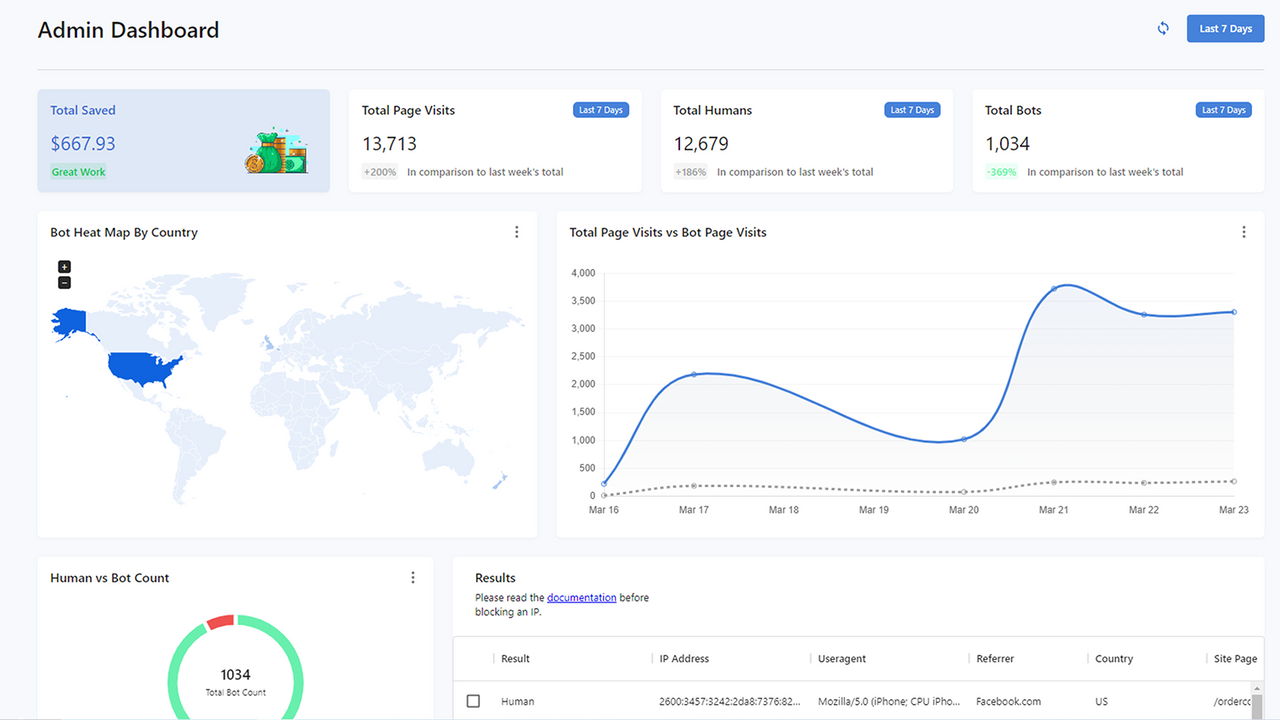The width and height of the screenshot is (1280, 720).
Task: Switch focus to the Results panel
Action: 495,577
